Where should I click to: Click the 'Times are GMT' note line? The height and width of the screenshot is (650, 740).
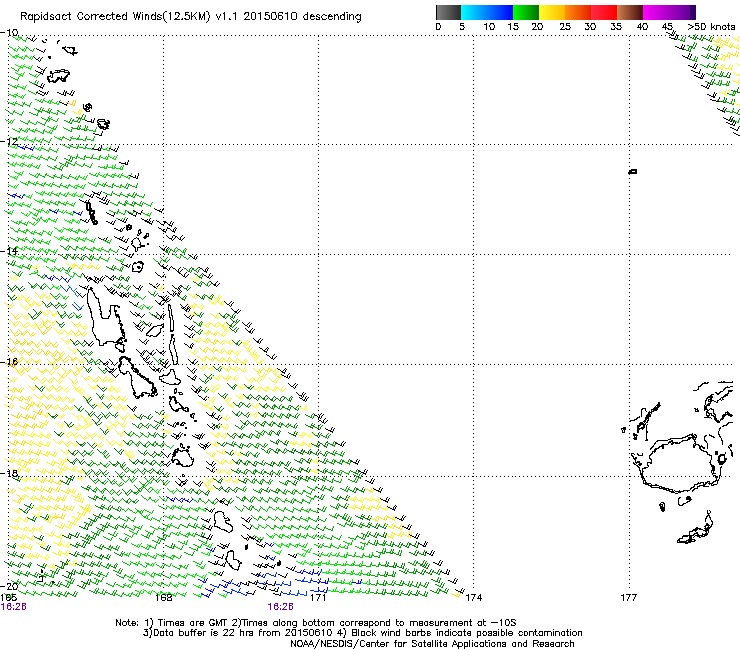pos(316,623)
